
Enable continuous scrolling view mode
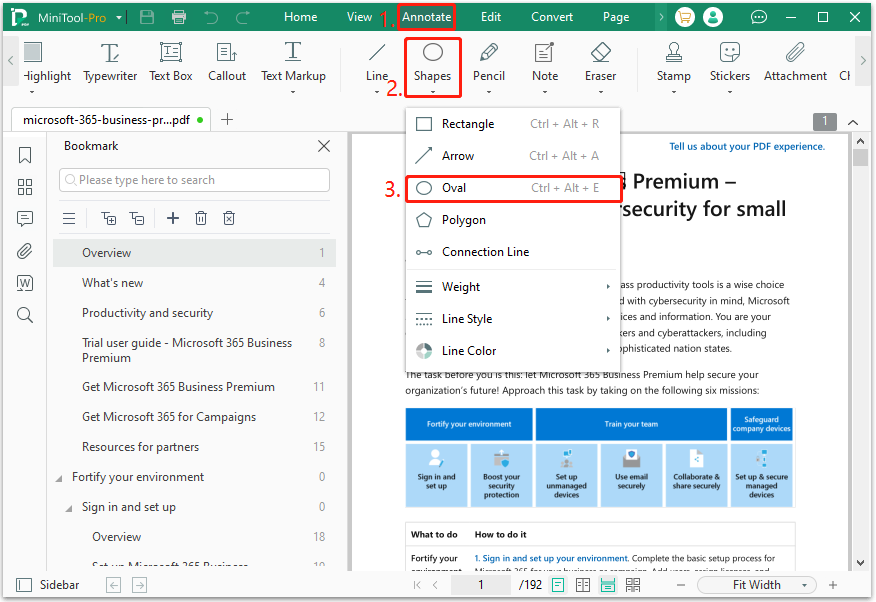coord(608,585)
